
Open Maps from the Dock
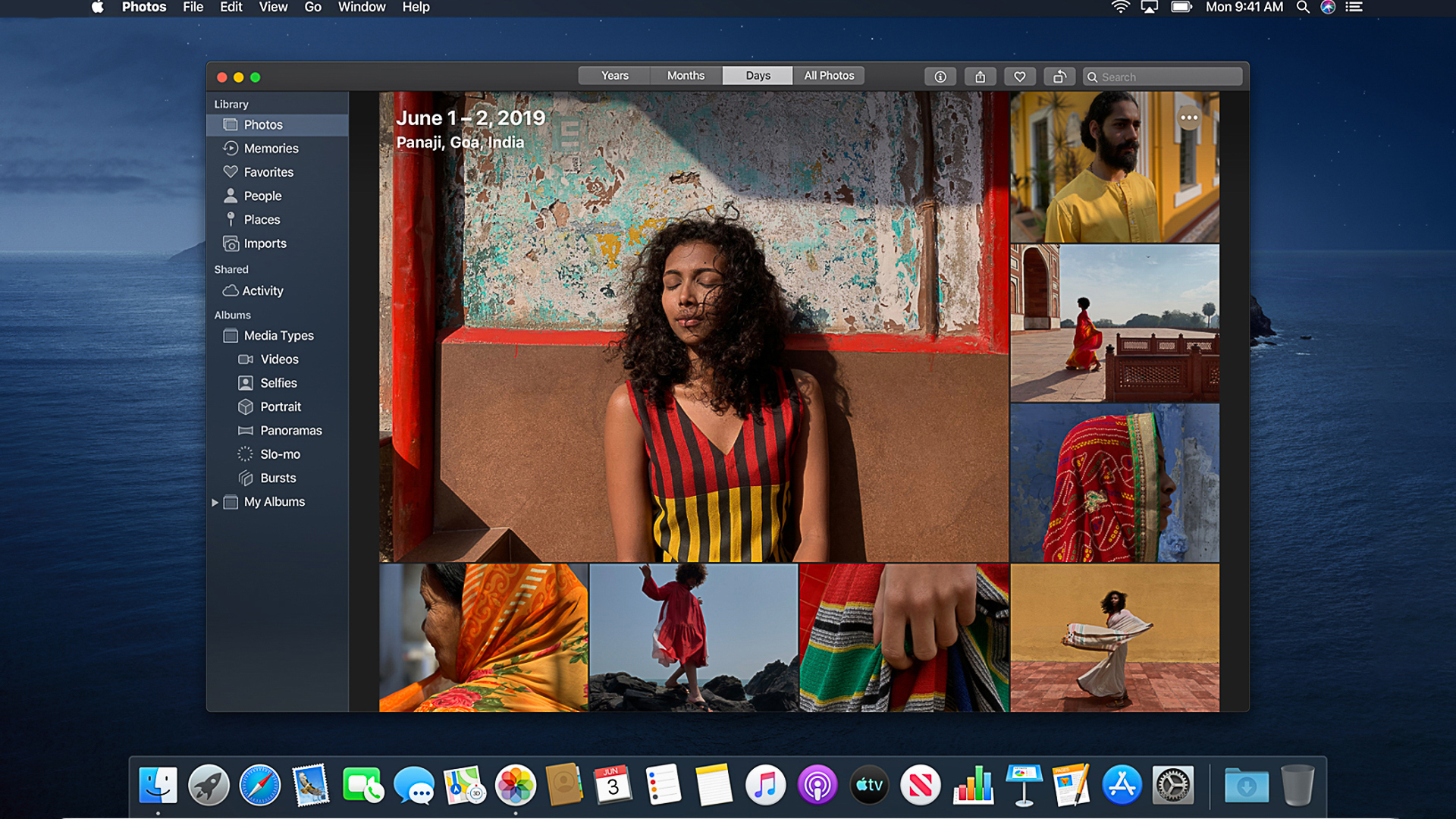coord(464,785)
